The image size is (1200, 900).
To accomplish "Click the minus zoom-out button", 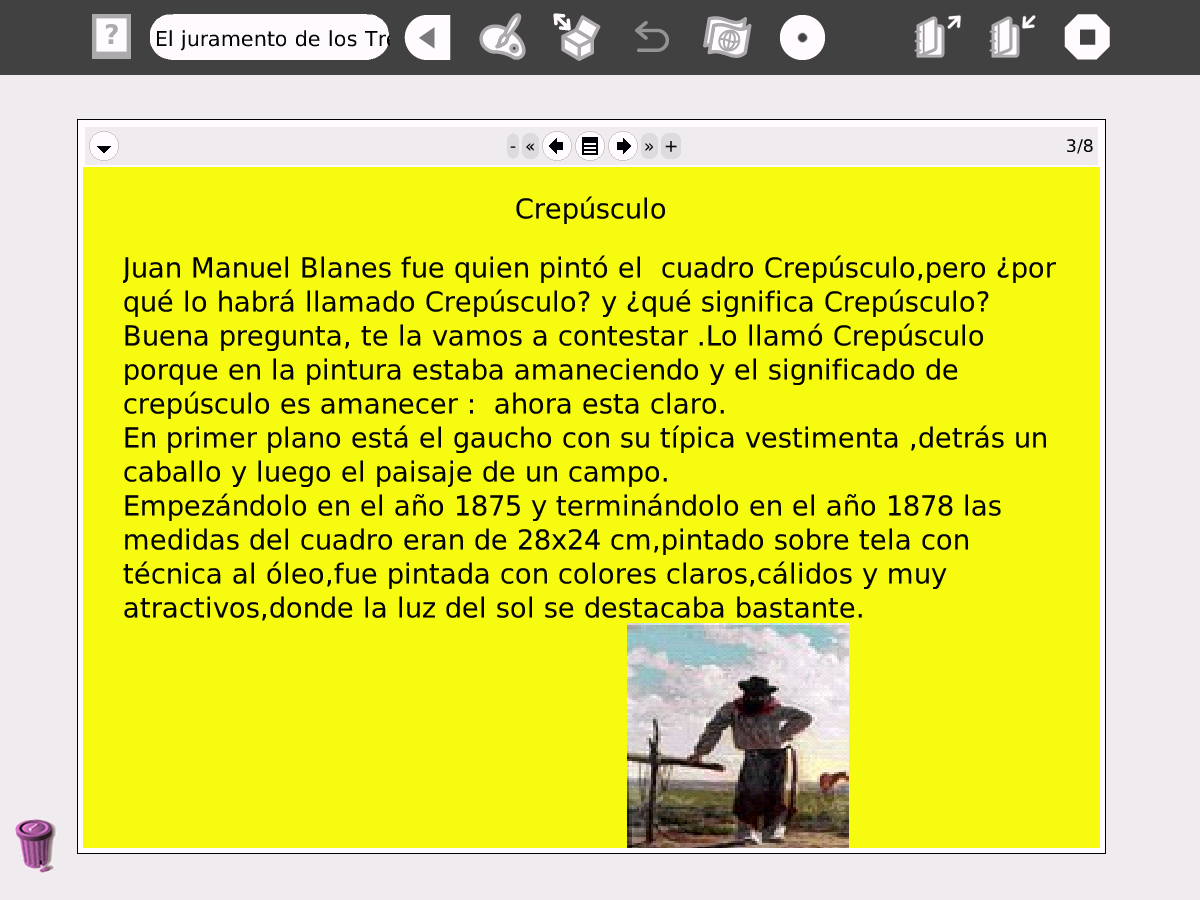I will coord(513,147).
